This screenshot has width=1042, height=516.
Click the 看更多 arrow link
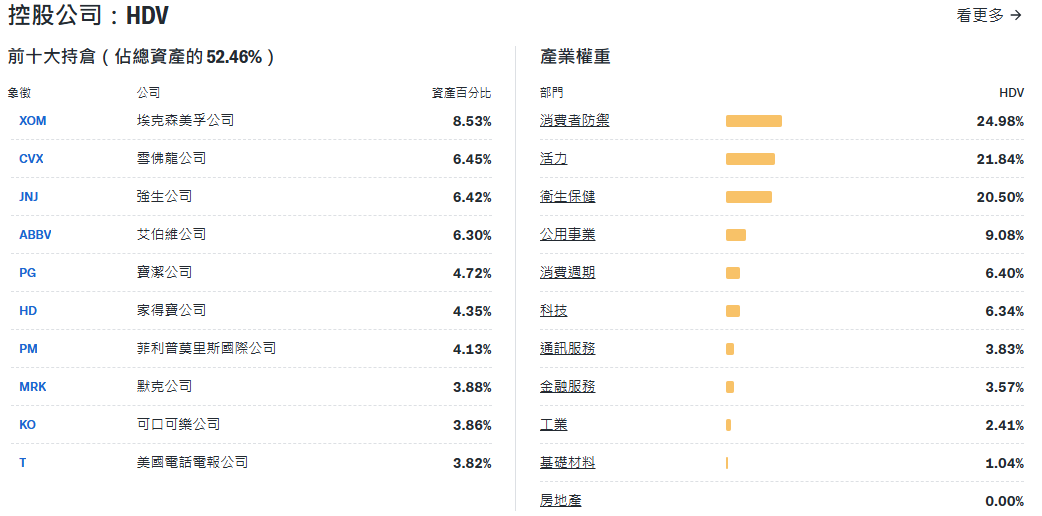[989, 15]
